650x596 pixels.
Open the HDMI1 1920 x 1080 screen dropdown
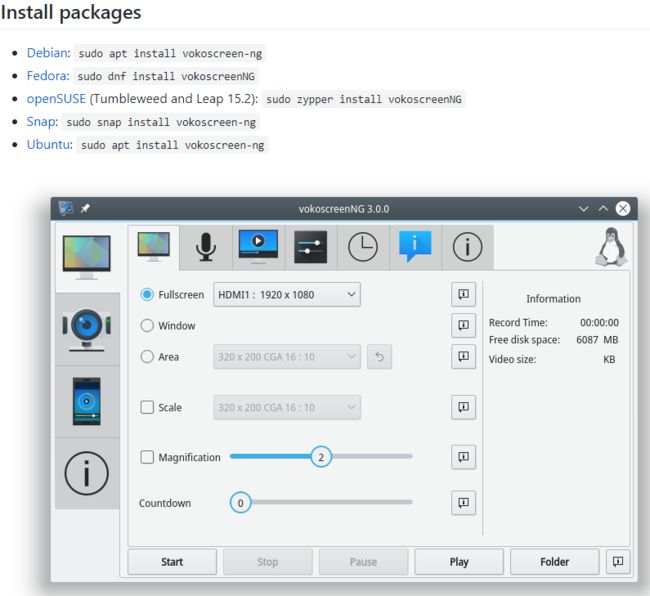tap(287, 295)
